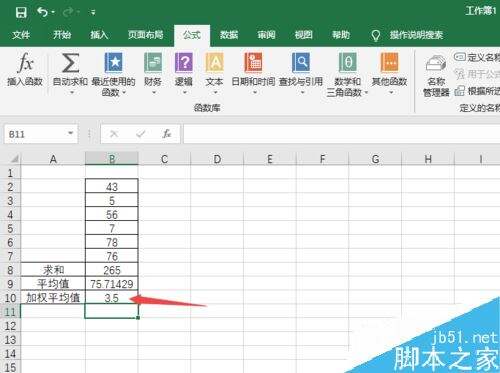Select column D header
The image size is (500, 373).
coord(217,159)
